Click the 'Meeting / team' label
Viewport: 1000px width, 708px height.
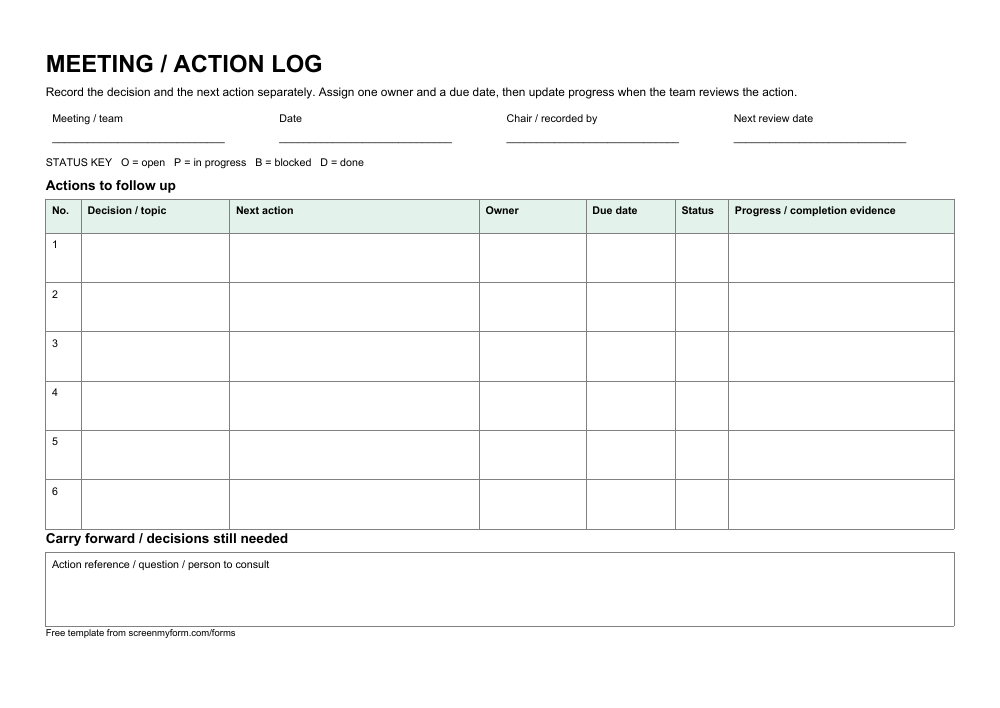[x=87, y=119]
